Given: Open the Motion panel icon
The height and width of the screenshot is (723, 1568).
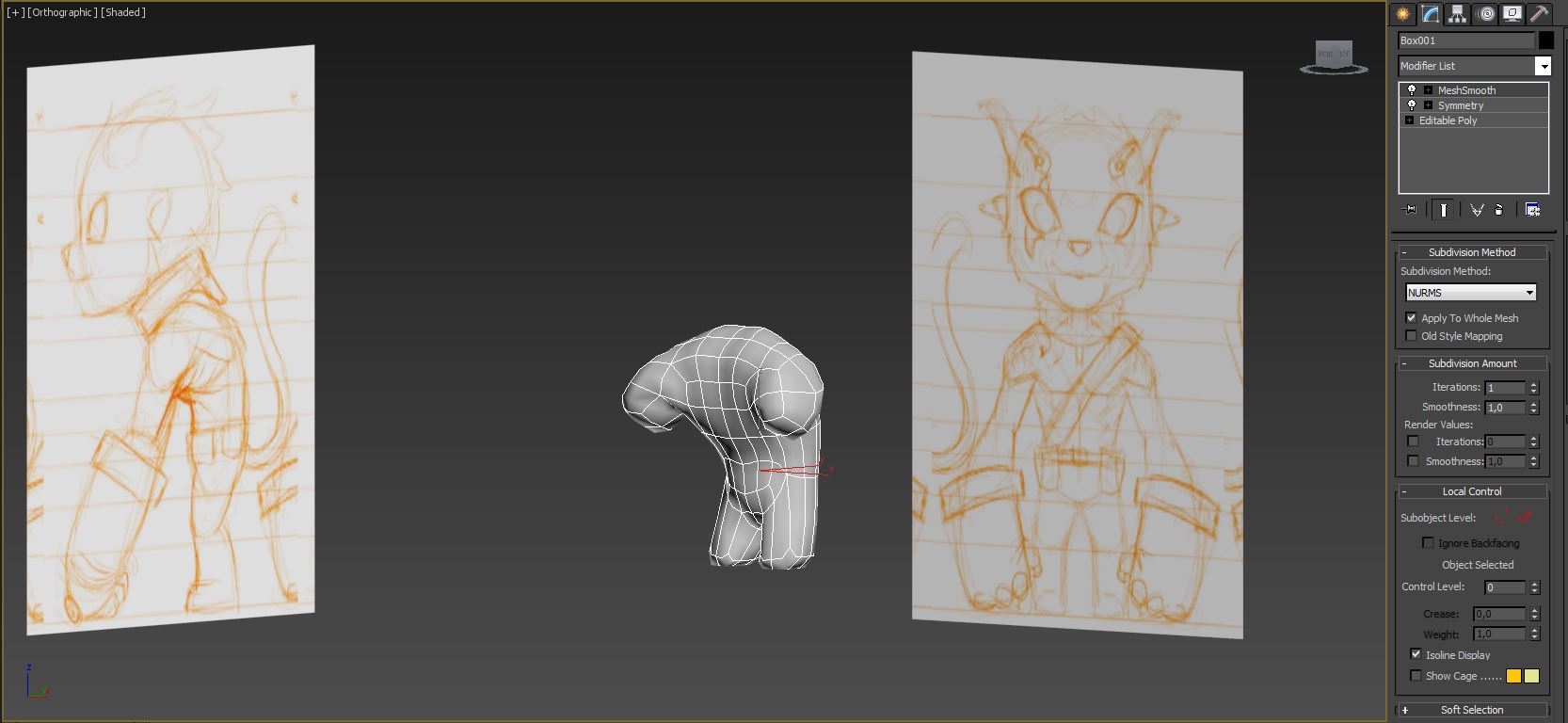Looking at the screenshot, I should (1486, 14).
